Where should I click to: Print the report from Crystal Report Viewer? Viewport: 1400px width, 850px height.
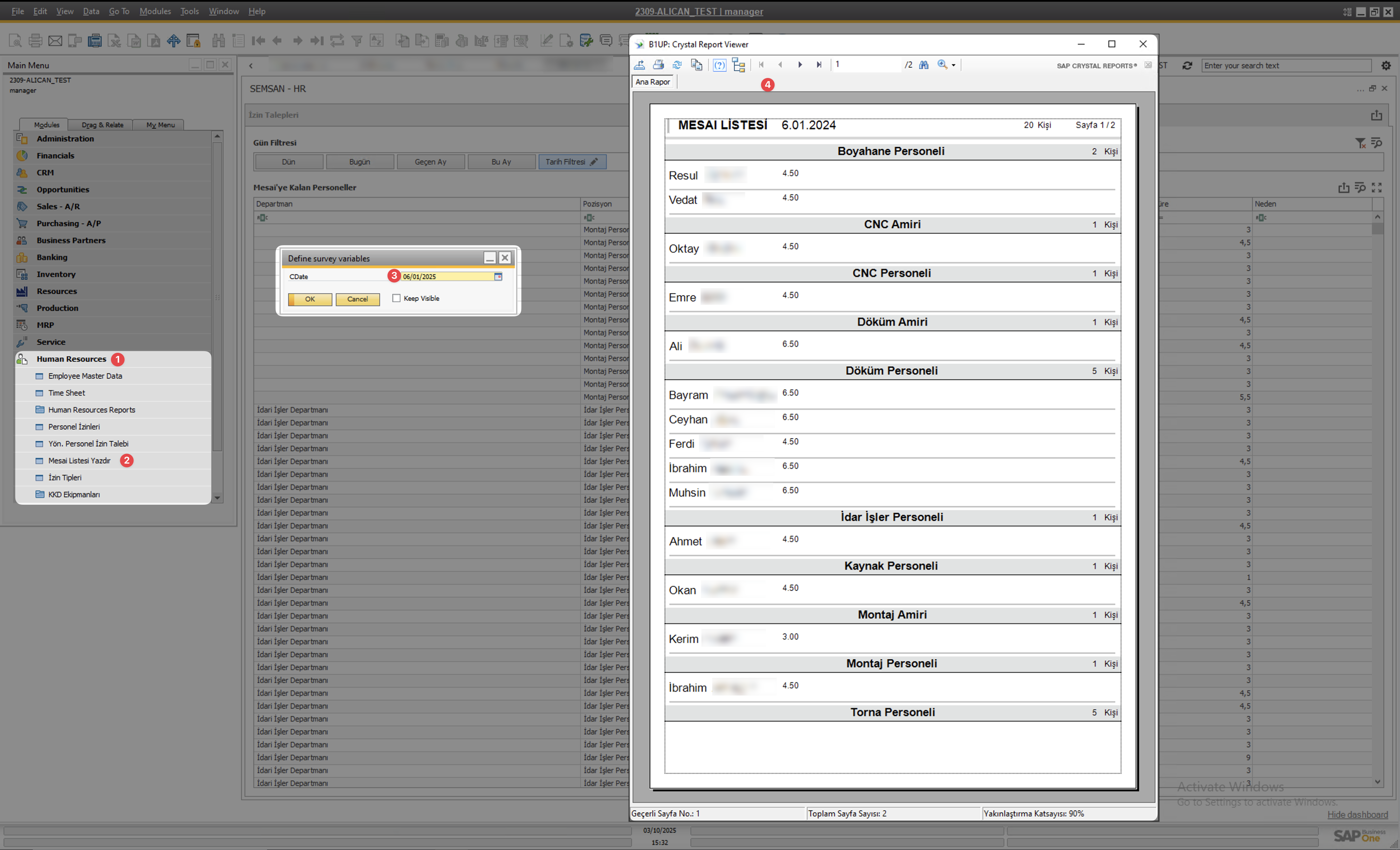click(658, 65)
